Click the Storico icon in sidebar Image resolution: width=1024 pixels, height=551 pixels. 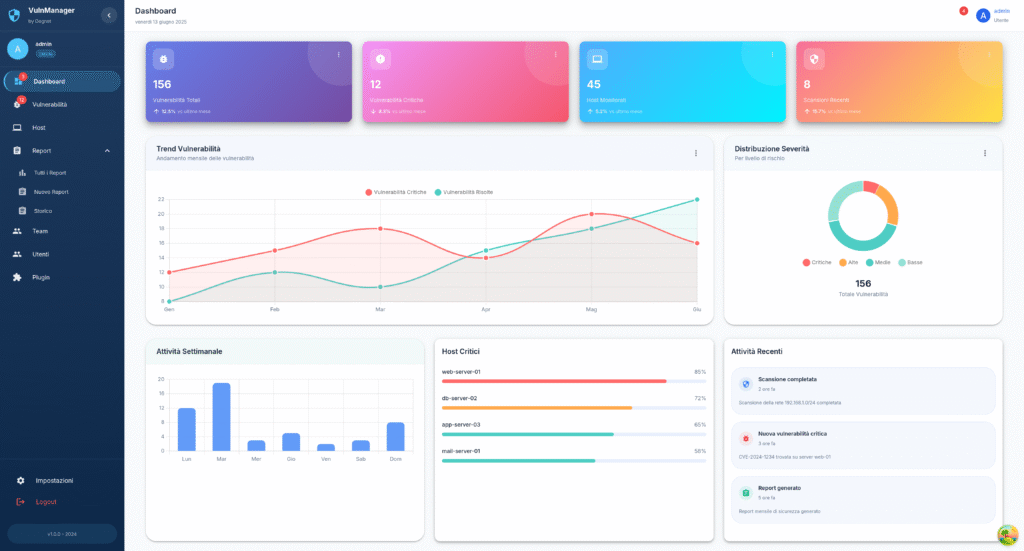coord(22,211)
